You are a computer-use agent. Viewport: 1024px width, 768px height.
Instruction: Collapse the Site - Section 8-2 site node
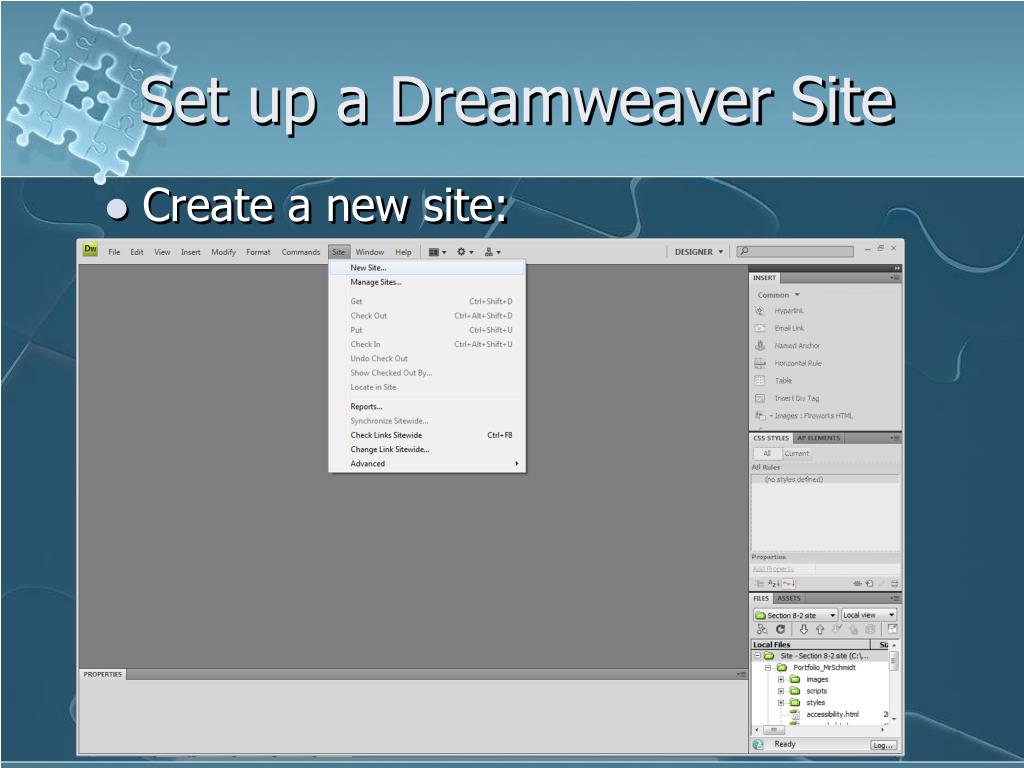coord(758,656)
